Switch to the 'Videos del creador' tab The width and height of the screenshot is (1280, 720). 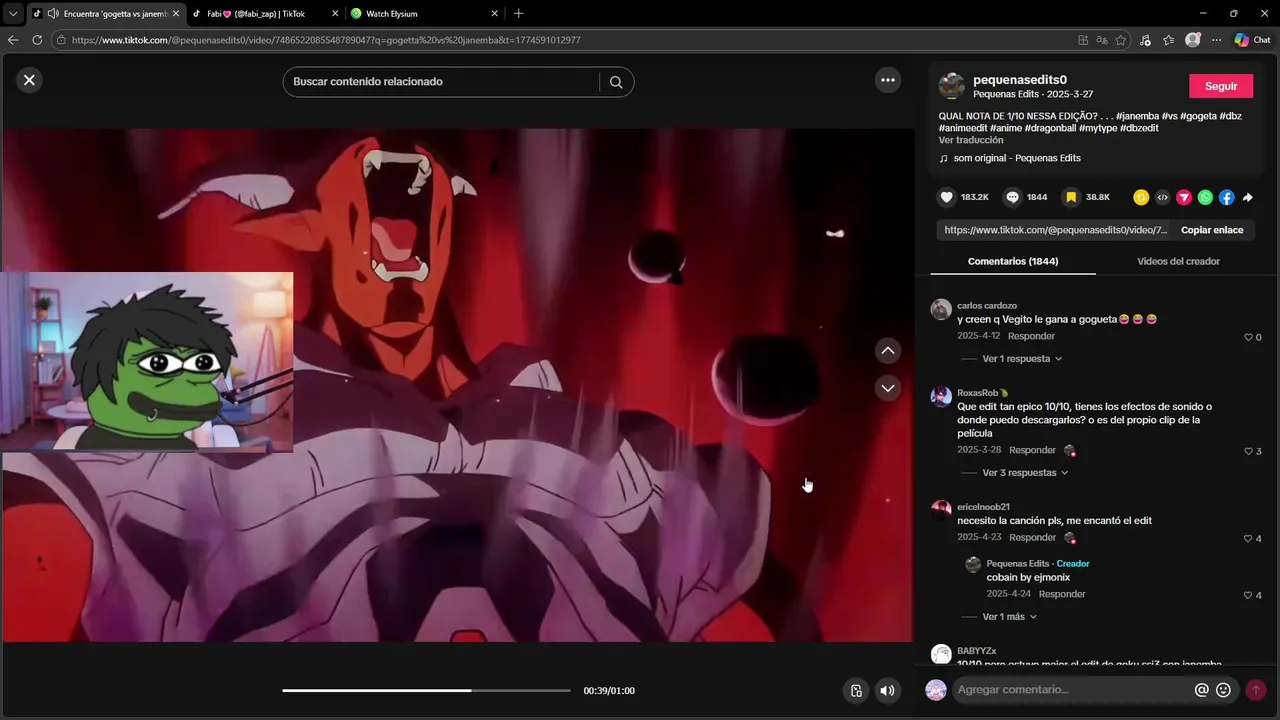pyautogui.click(x=1178, y=261)
